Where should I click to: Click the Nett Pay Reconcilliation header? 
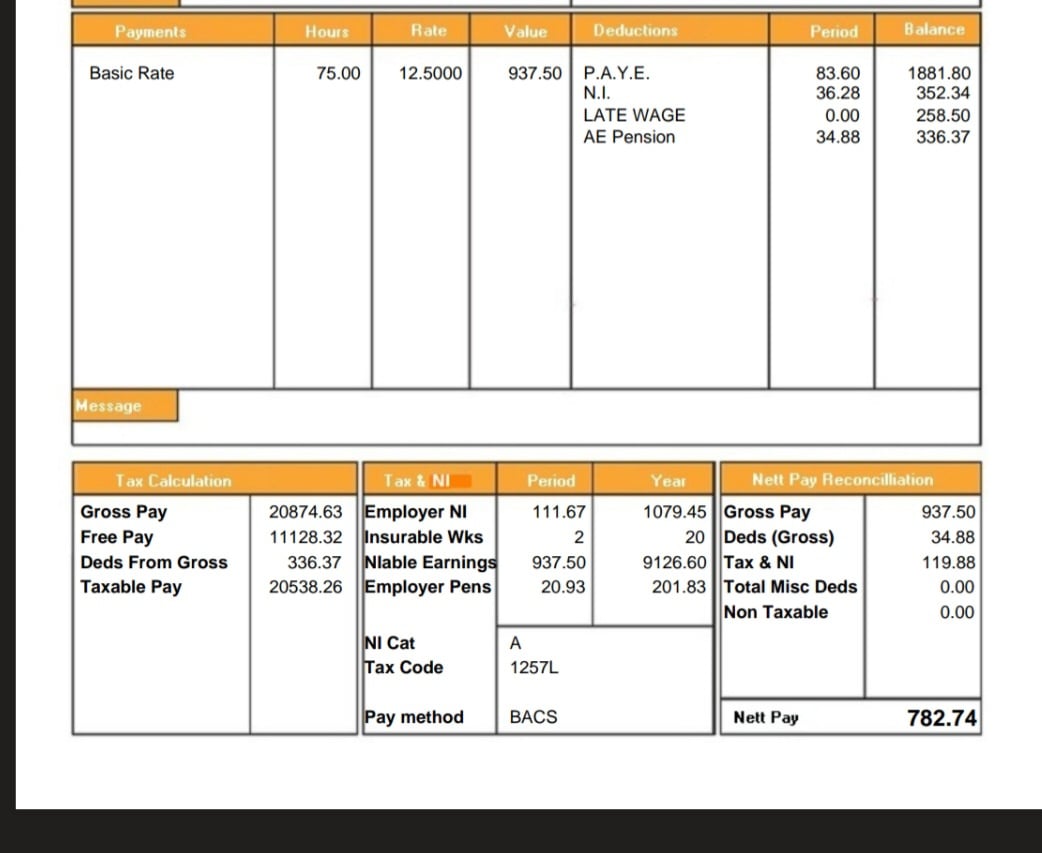pyautogui.click(x=842, y=480)
